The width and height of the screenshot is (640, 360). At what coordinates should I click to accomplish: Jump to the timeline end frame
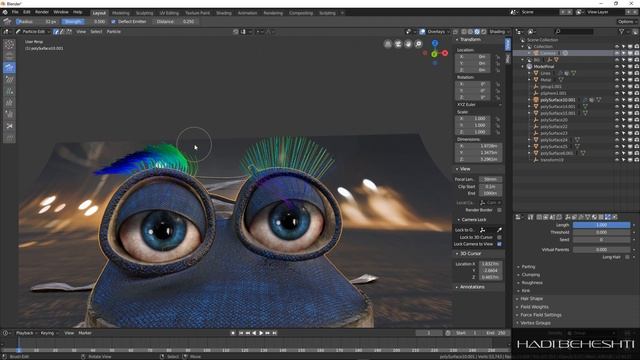click(x=275, y=333)
